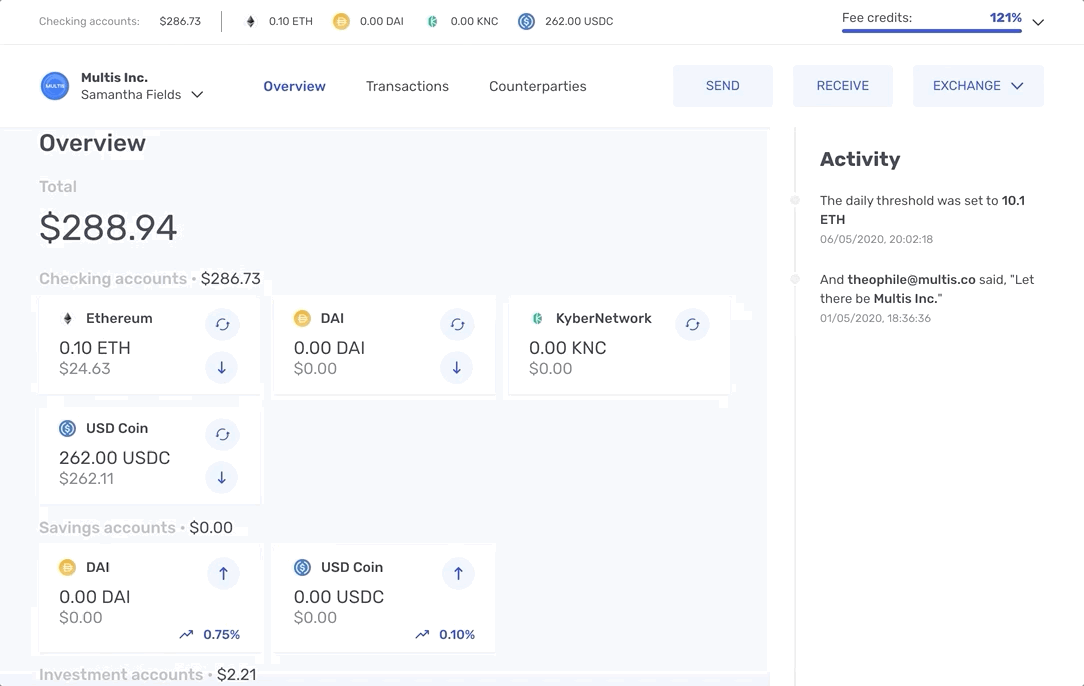
Task: Refresh the DAI checking account card
Action: pyautogui.click(x=457, y=324)
